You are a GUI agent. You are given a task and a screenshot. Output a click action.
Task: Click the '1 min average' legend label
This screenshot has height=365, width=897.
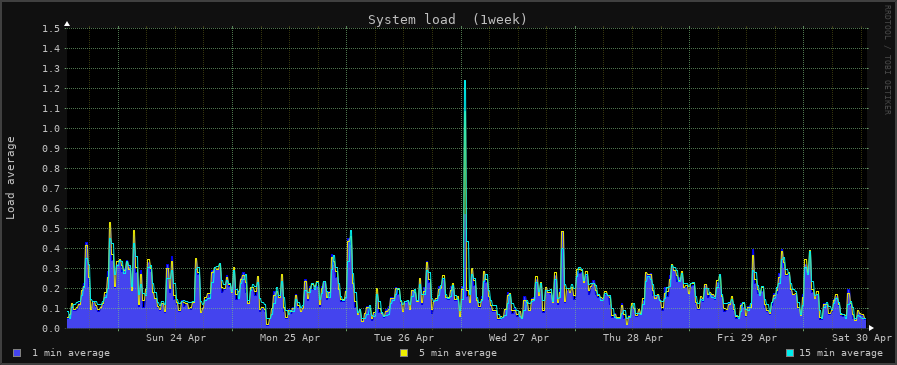(71, 353)
